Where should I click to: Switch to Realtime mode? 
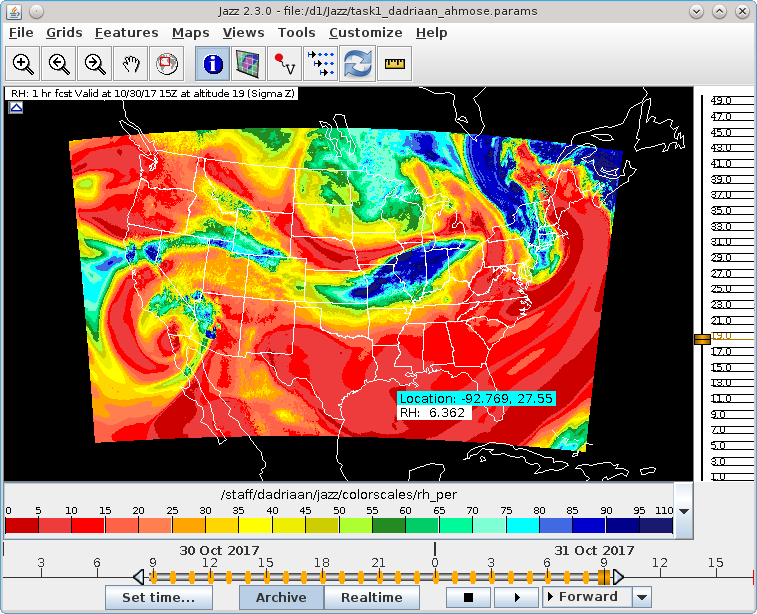(x=371, y=597)
